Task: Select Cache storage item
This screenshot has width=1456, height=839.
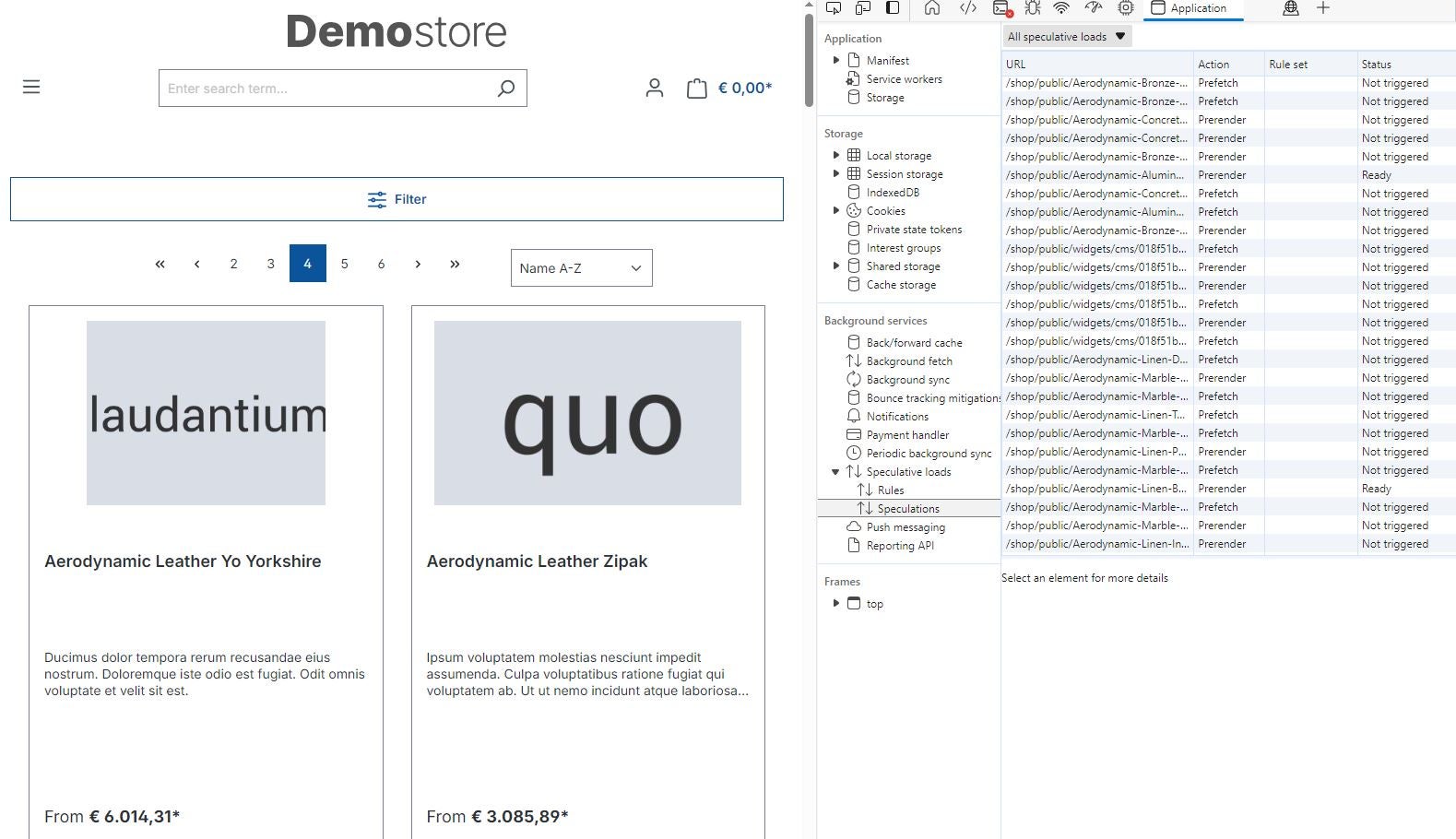Action: point(901,285)
